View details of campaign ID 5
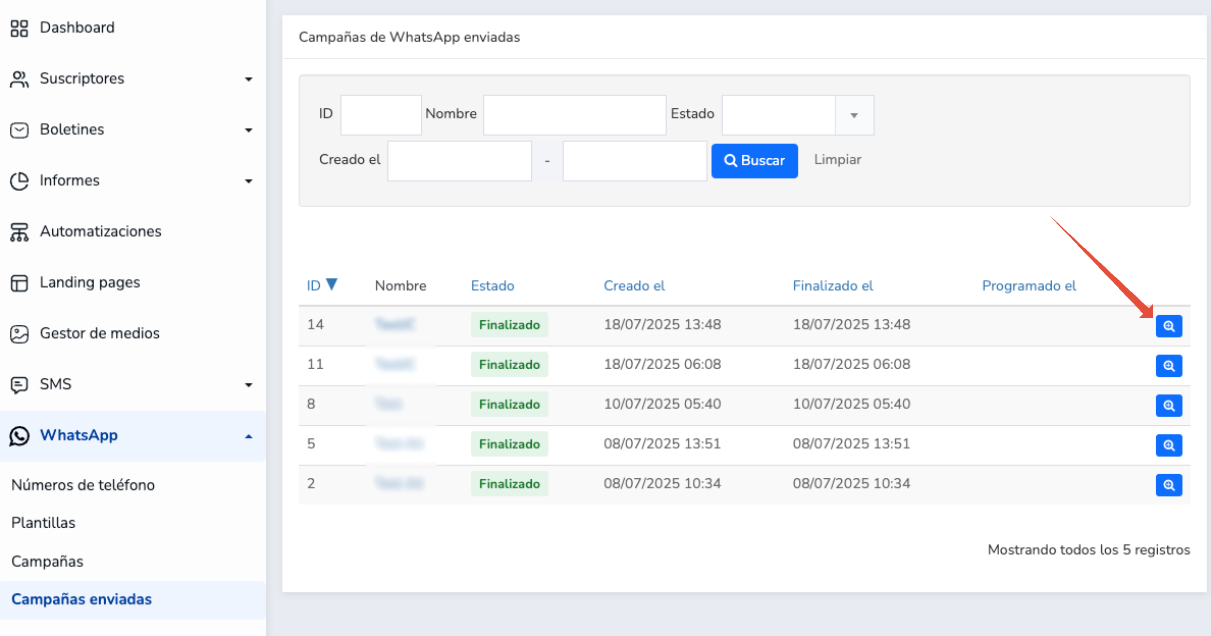 point(1169,445)
